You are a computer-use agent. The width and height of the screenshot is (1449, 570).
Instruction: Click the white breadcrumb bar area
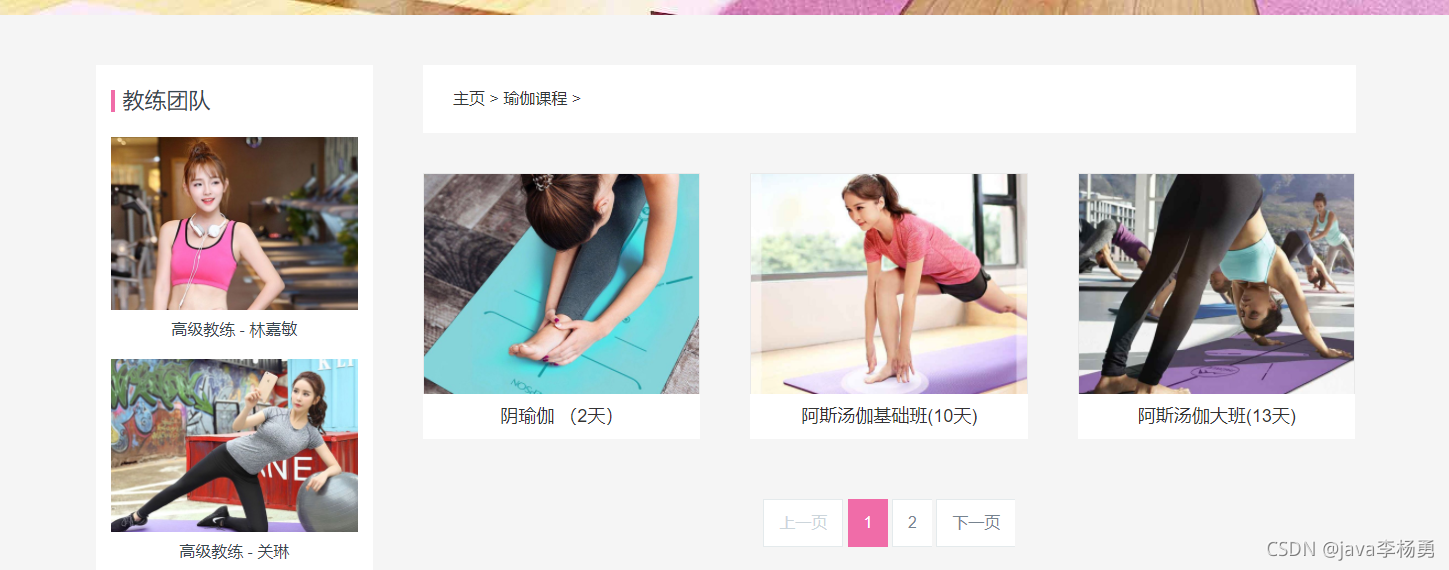[x=889, y=99]
